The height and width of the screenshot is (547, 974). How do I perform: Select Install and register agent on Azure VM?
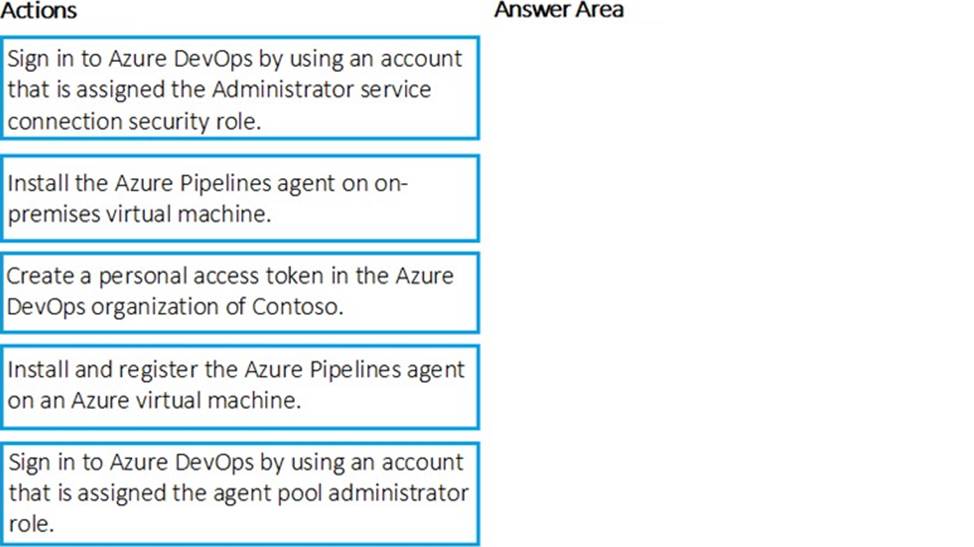click(240, 385)
